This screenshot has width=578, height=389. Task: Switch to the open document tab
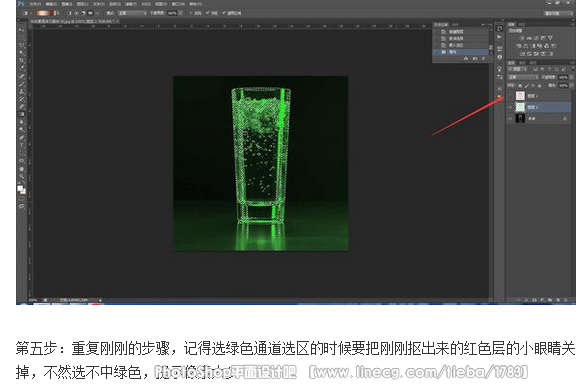point(75,21)
